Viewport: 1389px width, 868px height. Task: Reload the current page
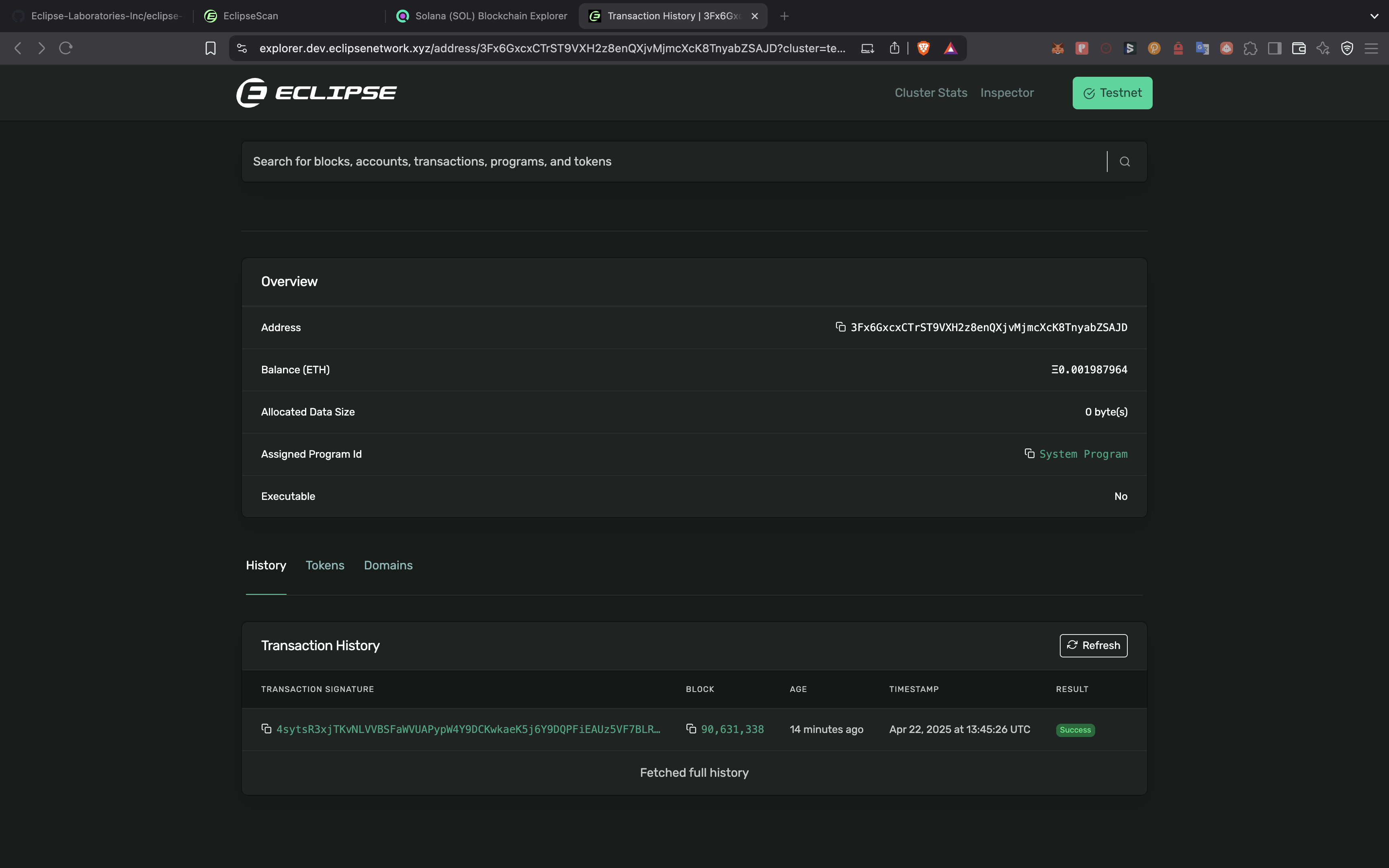[66, 48]
